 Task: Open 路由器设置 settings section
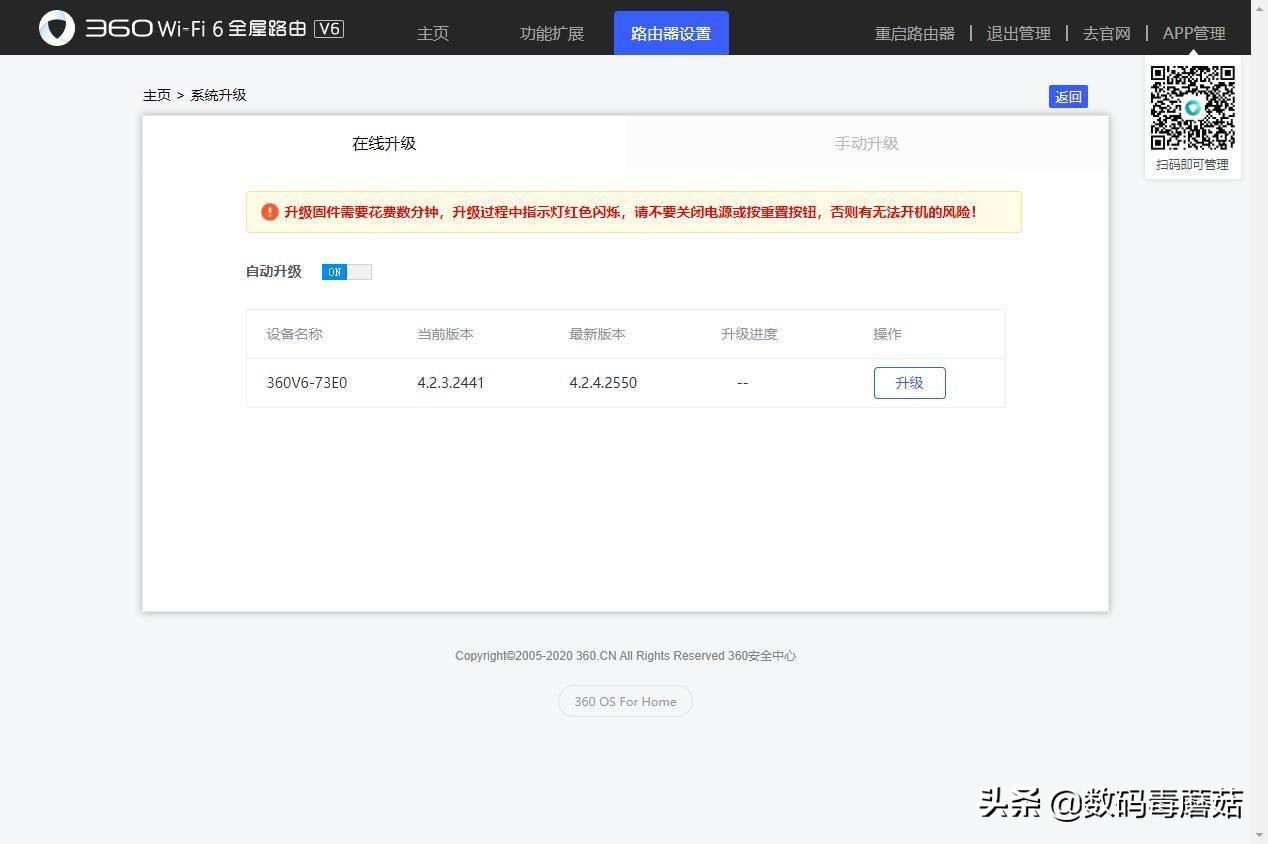(x=670, y=33)
